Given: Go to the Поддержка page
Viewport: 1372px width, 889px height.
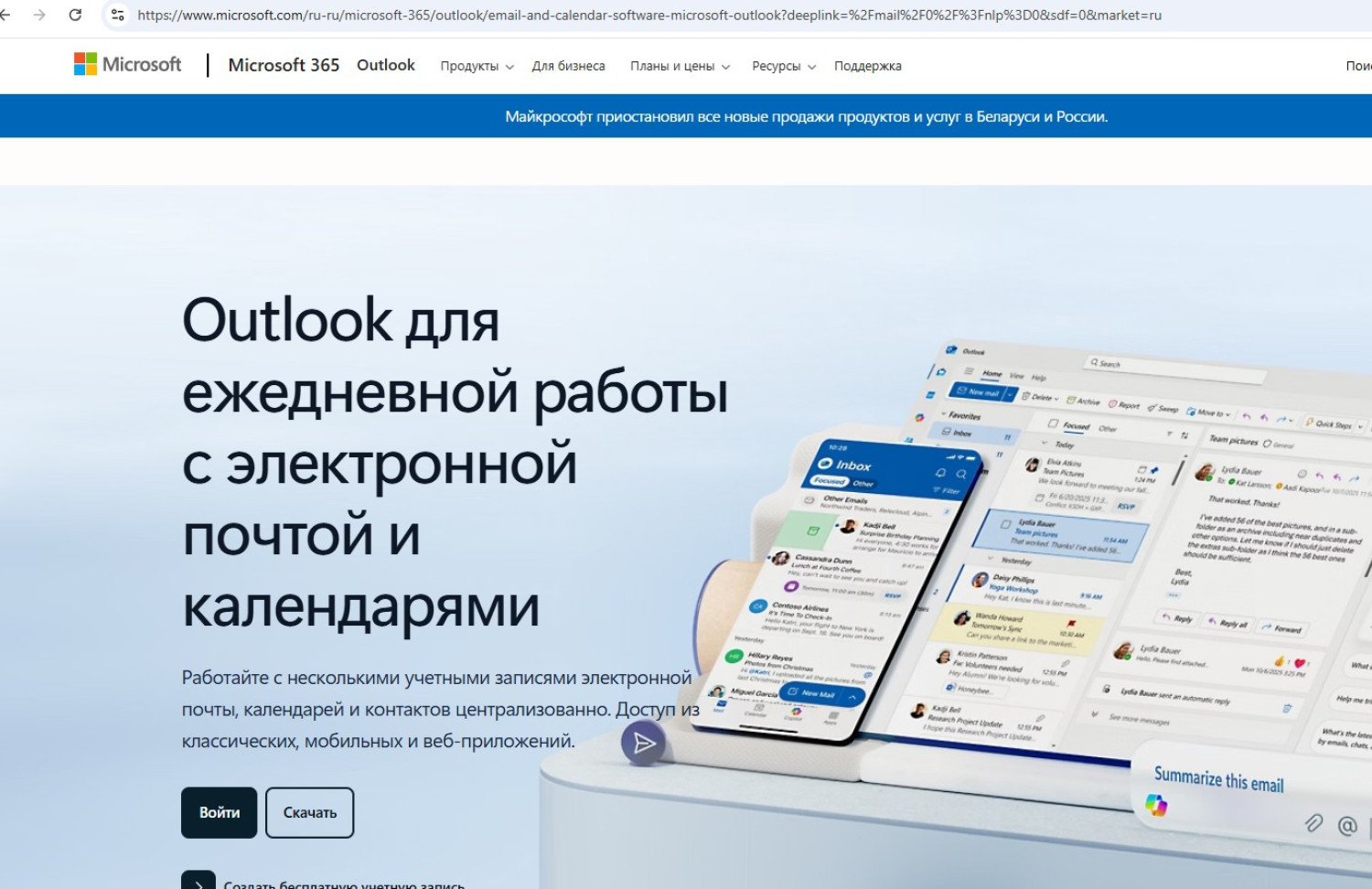Looking at the screenshot, I should coord(867,66).
